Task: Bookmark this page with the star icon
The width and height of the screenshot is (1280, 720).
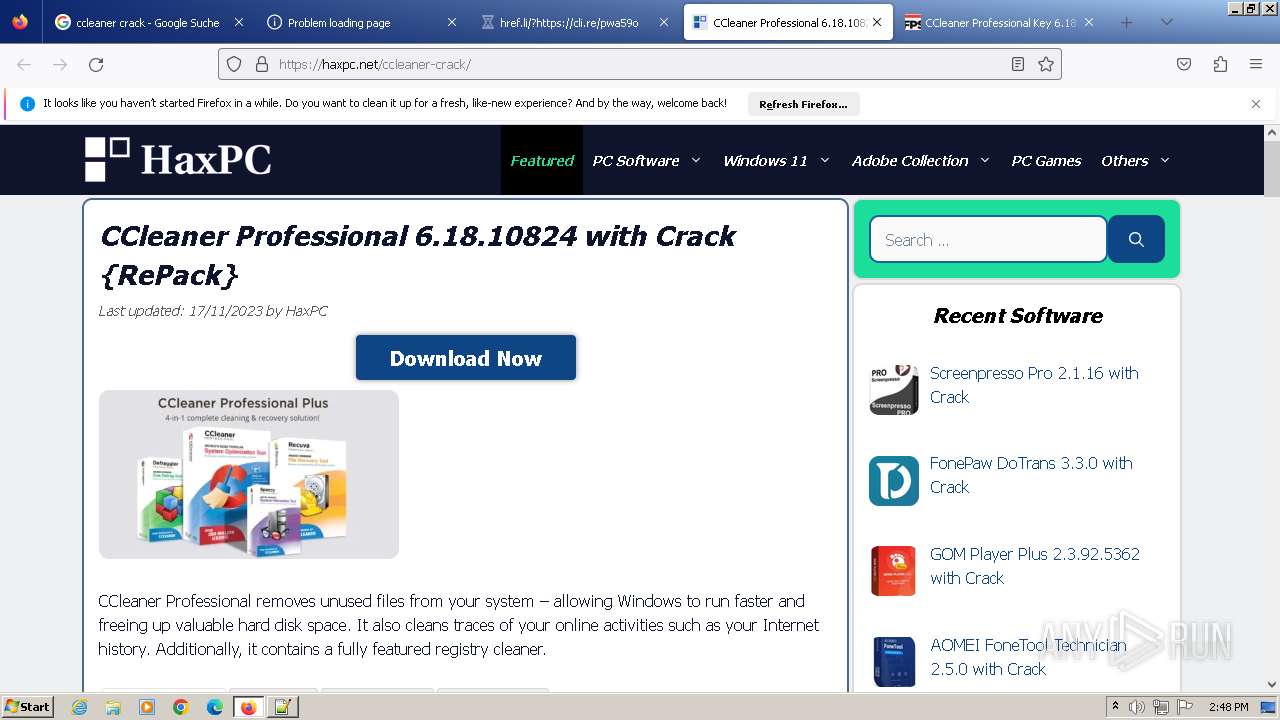Action: 1046,64
